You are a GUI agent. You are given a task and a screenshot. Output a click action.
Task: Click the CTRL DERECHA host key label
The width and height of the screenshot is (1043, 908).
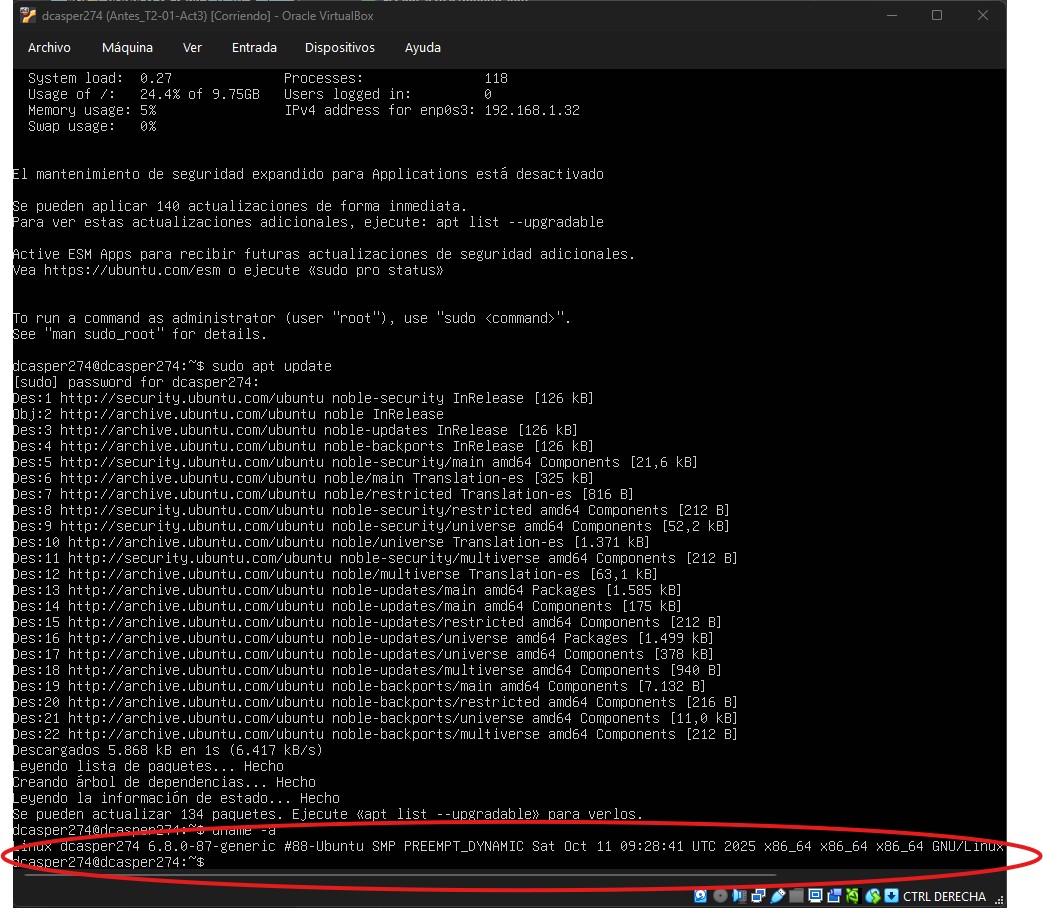coord(943,896)
